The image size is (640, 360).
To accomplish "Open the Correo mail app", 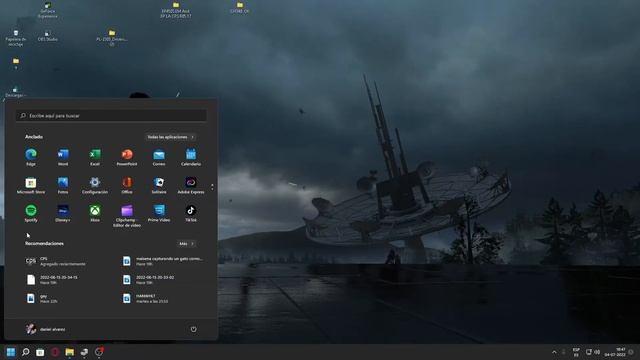I will [159, 157].
